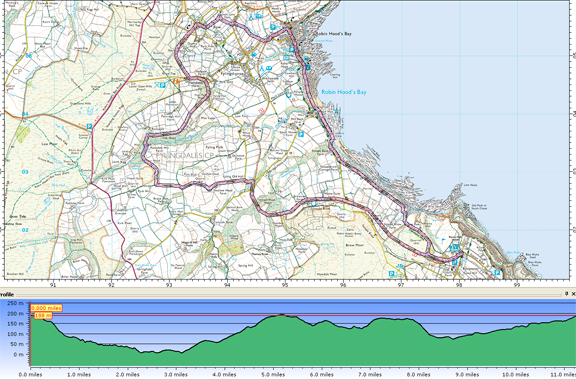Click the pin icon on profile panel header
The image size is (576, 380).
tap(566, 294)
